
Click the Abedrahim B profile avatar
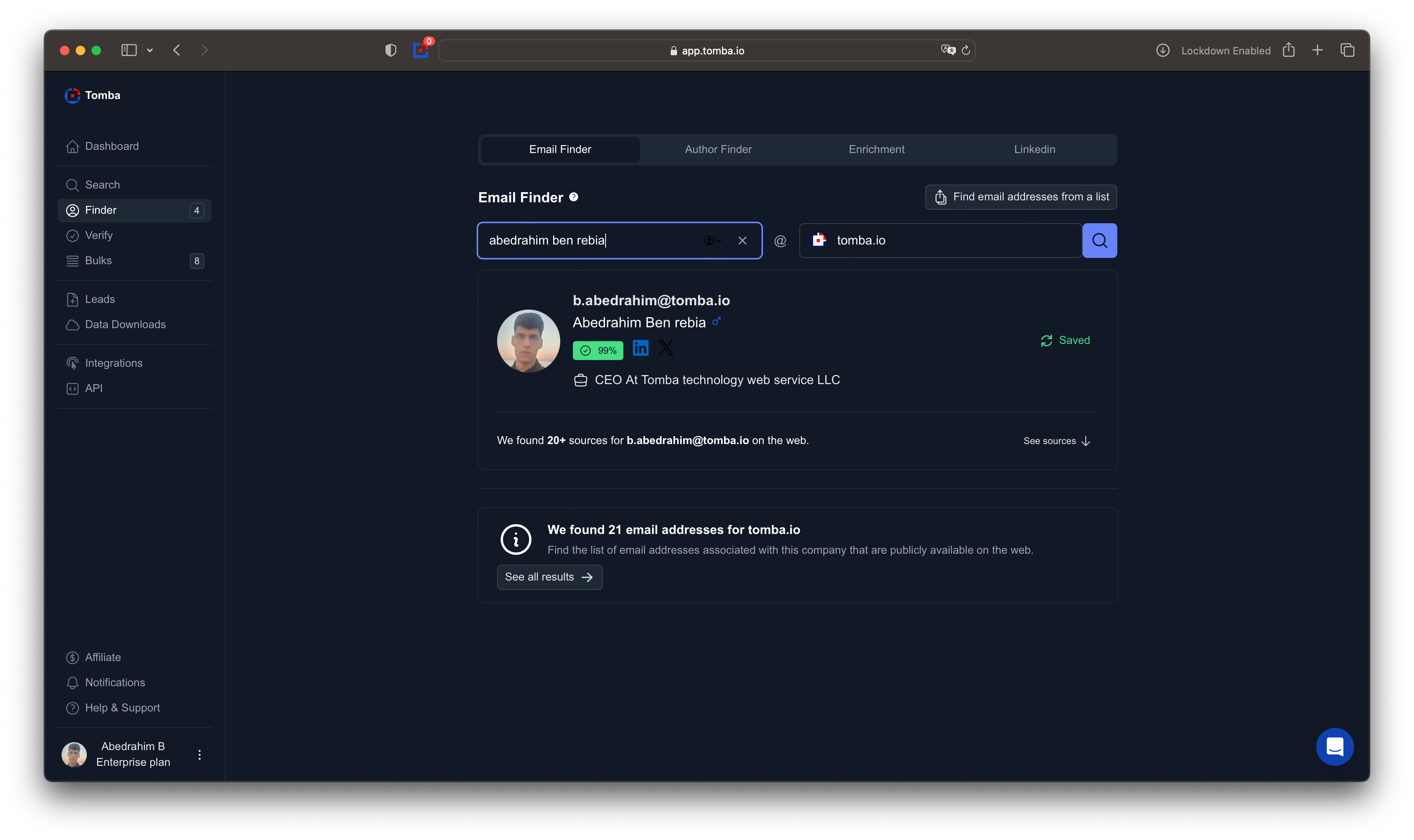[x=74, y=754]
